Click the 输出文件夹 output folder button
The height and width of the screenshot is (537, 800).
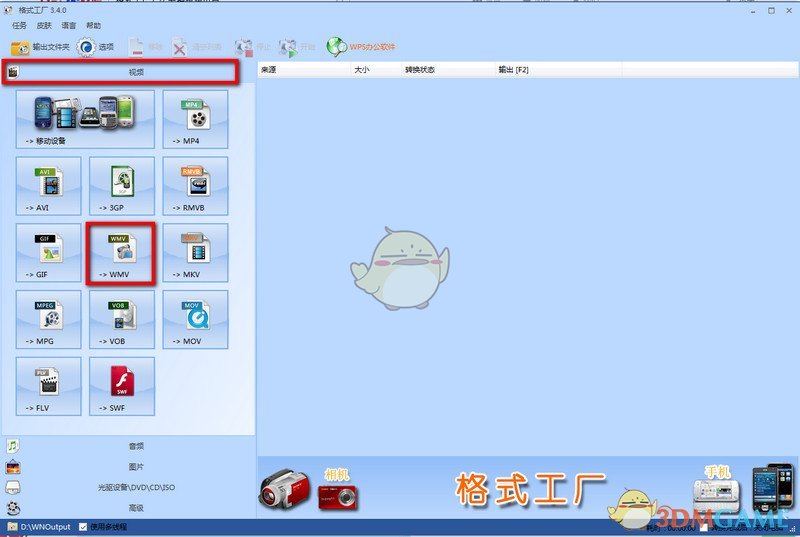(40, 47)
